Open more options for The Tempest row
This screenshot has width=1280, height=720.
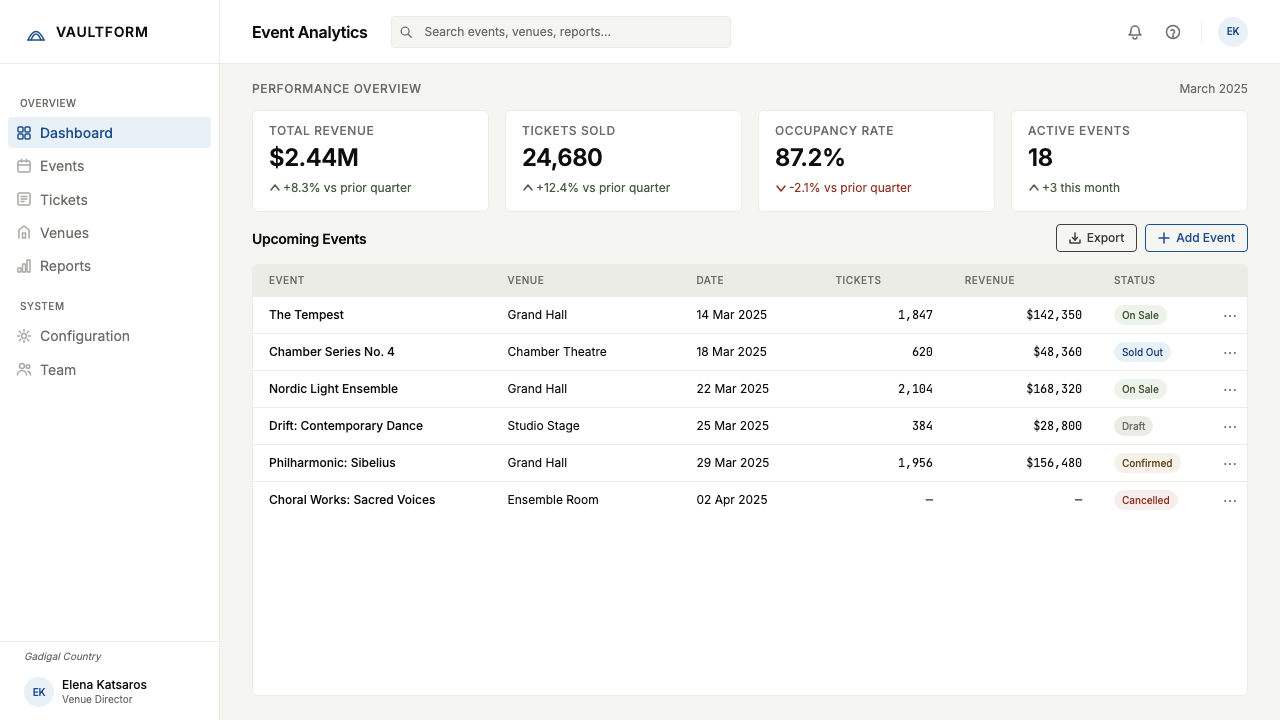click(x=1230, y=315)
